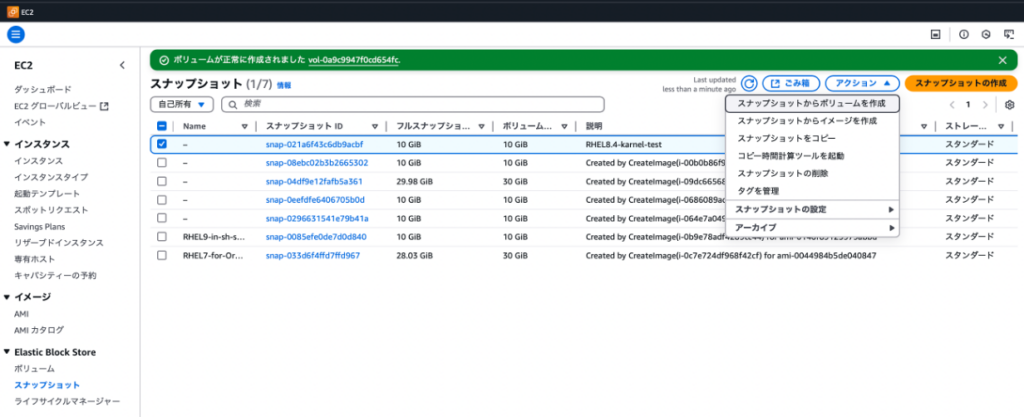This screenshot has width=1024, height=417.
Task: Toggle the select-all header checkbox
Action: (162, 127)
